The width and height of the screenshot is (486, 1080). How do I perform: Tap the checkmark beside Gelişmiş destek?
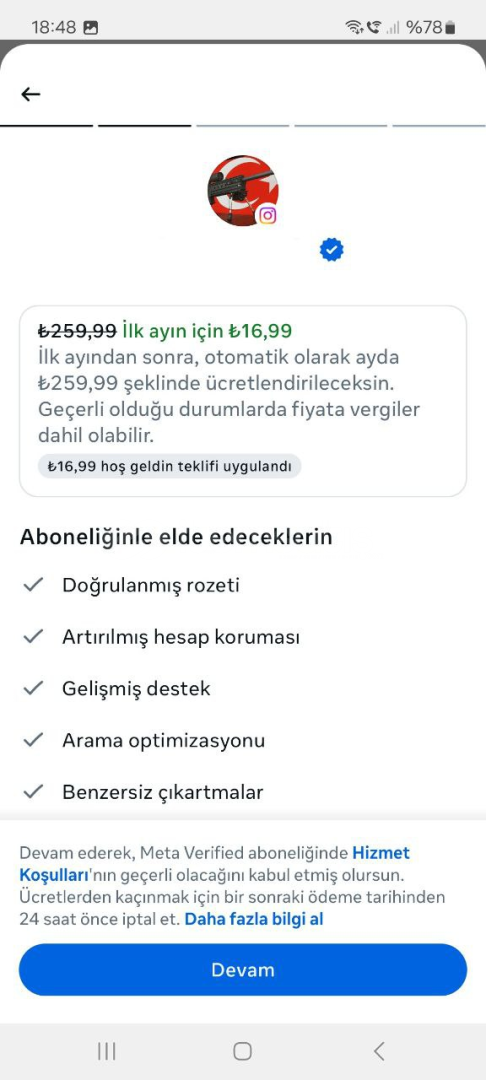(33, 688)
